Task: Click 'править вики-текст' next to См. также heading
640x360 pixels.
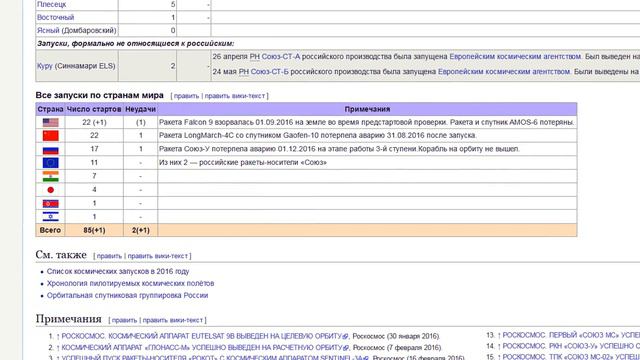Action: click(158, 256)
